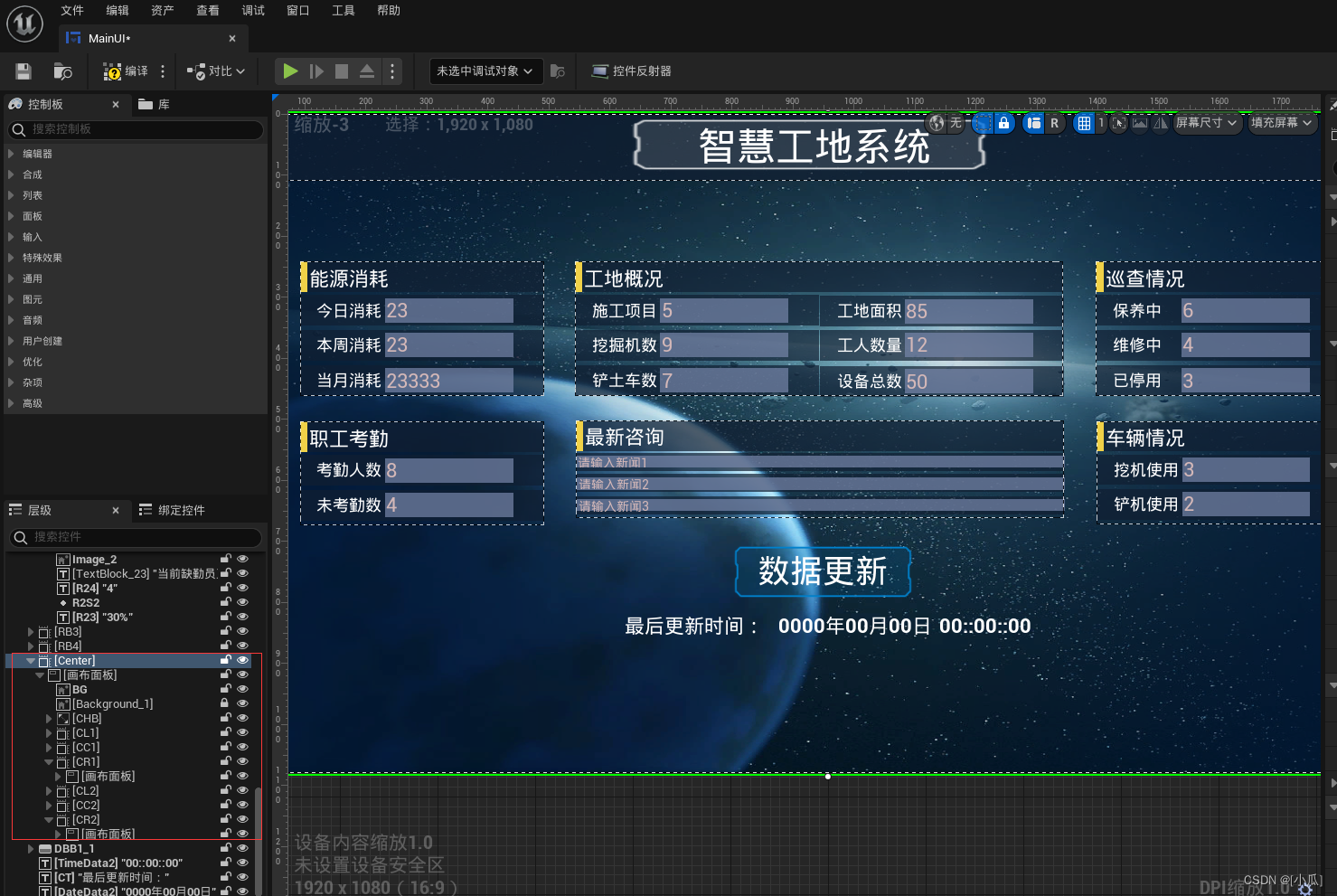The image size is (1337, 896).
Task: Select the 智慧工地系统 title widget
Action: (810, 145)
